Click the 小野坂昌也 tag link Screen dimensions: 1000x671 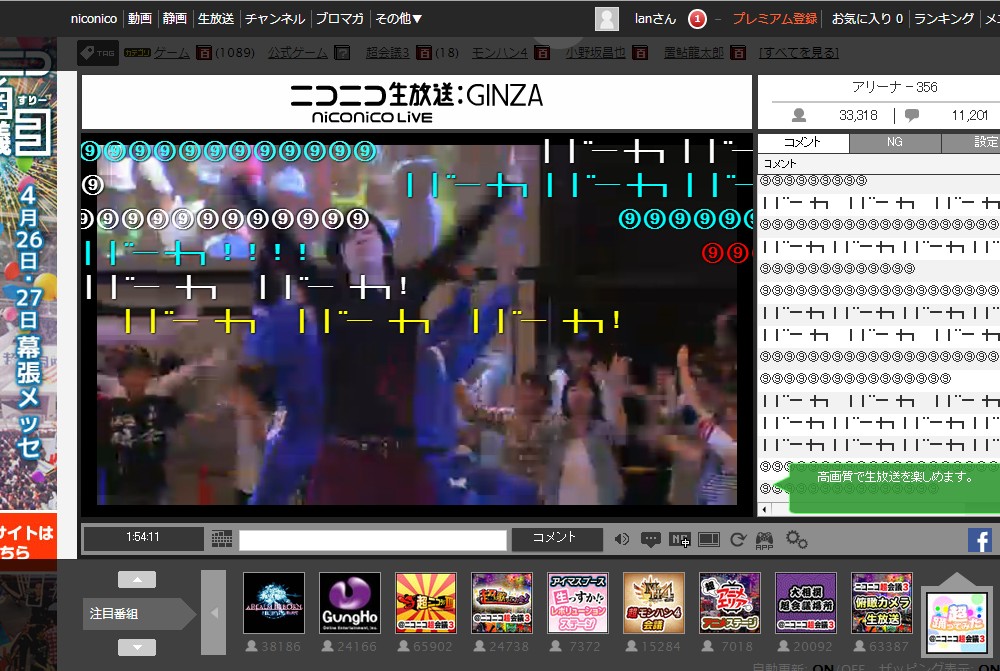tap(595, 52)
